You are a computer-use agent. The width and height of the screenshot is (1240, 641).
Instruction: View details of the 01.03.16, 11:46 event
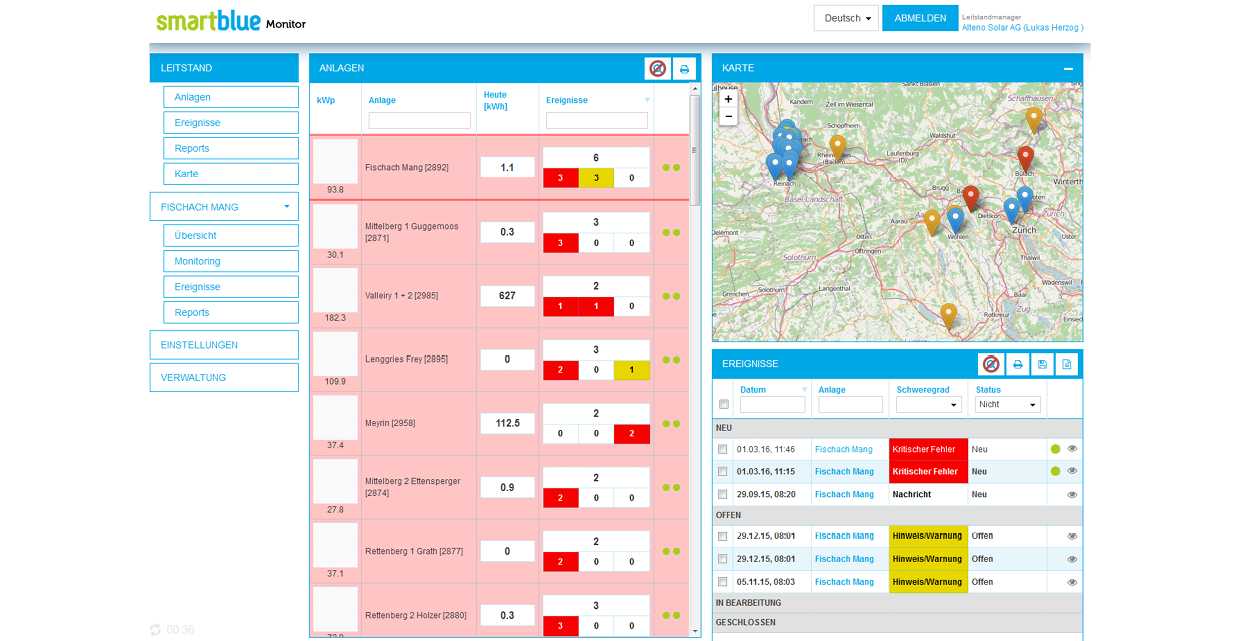(x=1072, y=449)
